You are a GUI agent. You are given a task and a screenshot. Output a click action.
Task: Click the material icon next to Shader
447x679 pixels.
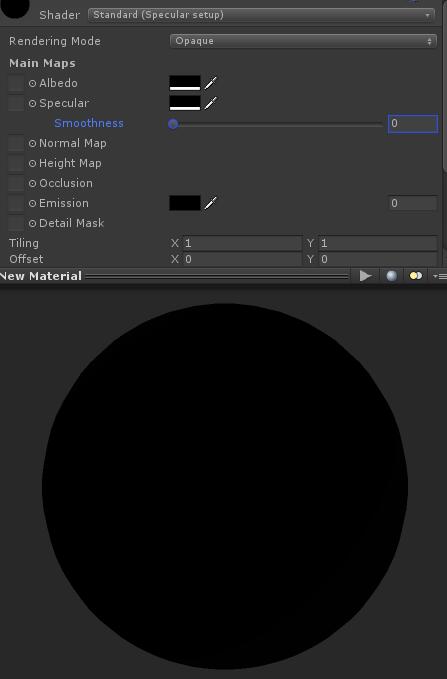14,9
